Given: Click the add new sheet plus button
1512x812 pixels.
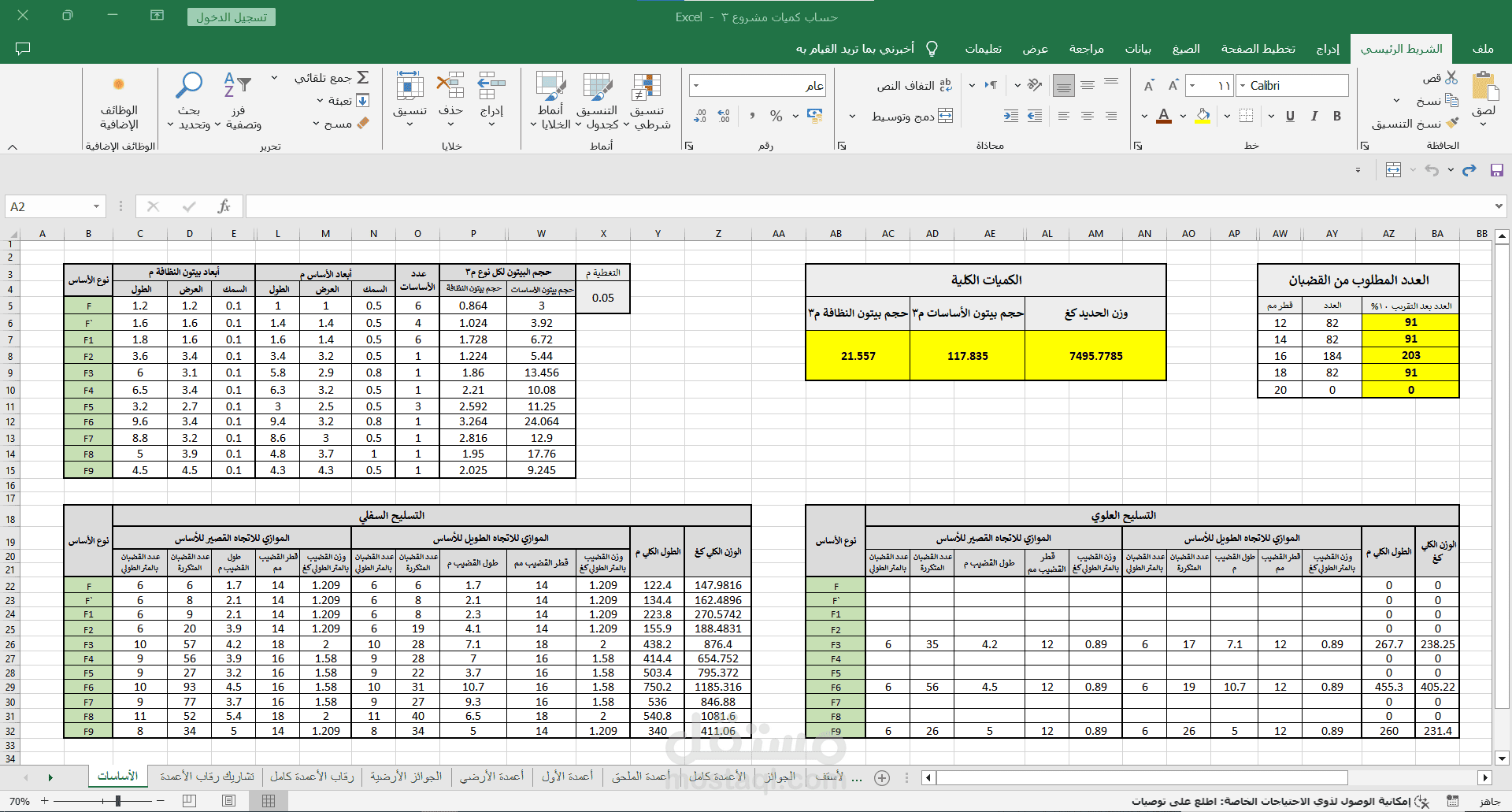Looking at the screenshot, I should [882, 778].
